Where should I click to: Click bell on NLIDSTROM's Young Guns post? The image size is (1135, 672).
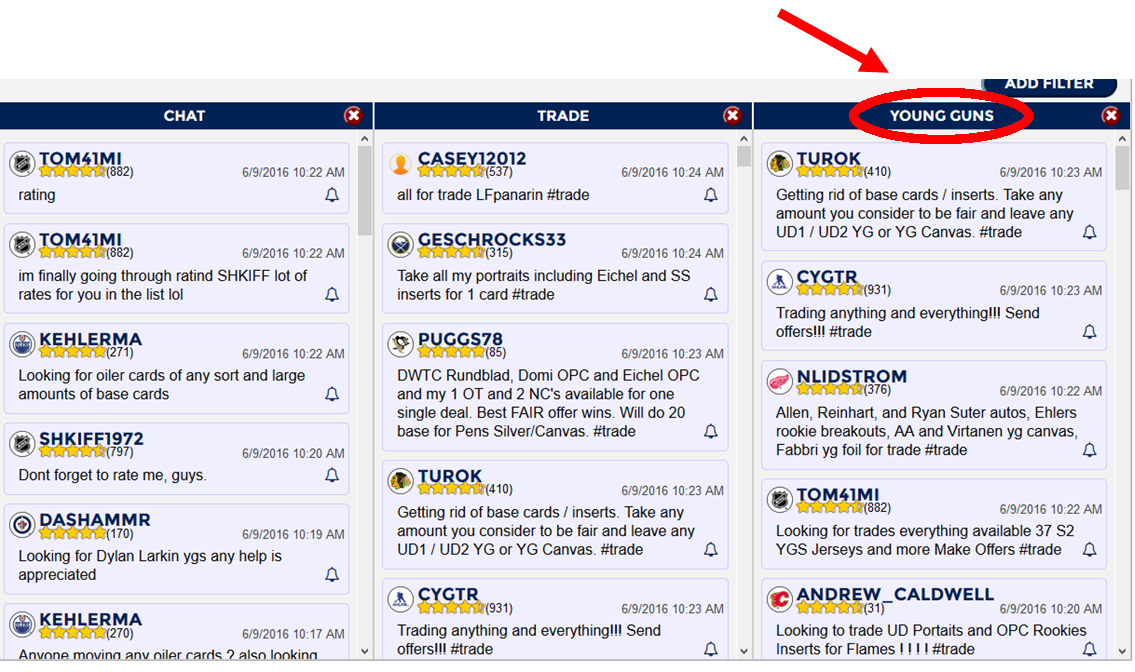[x=1090, y=451]
